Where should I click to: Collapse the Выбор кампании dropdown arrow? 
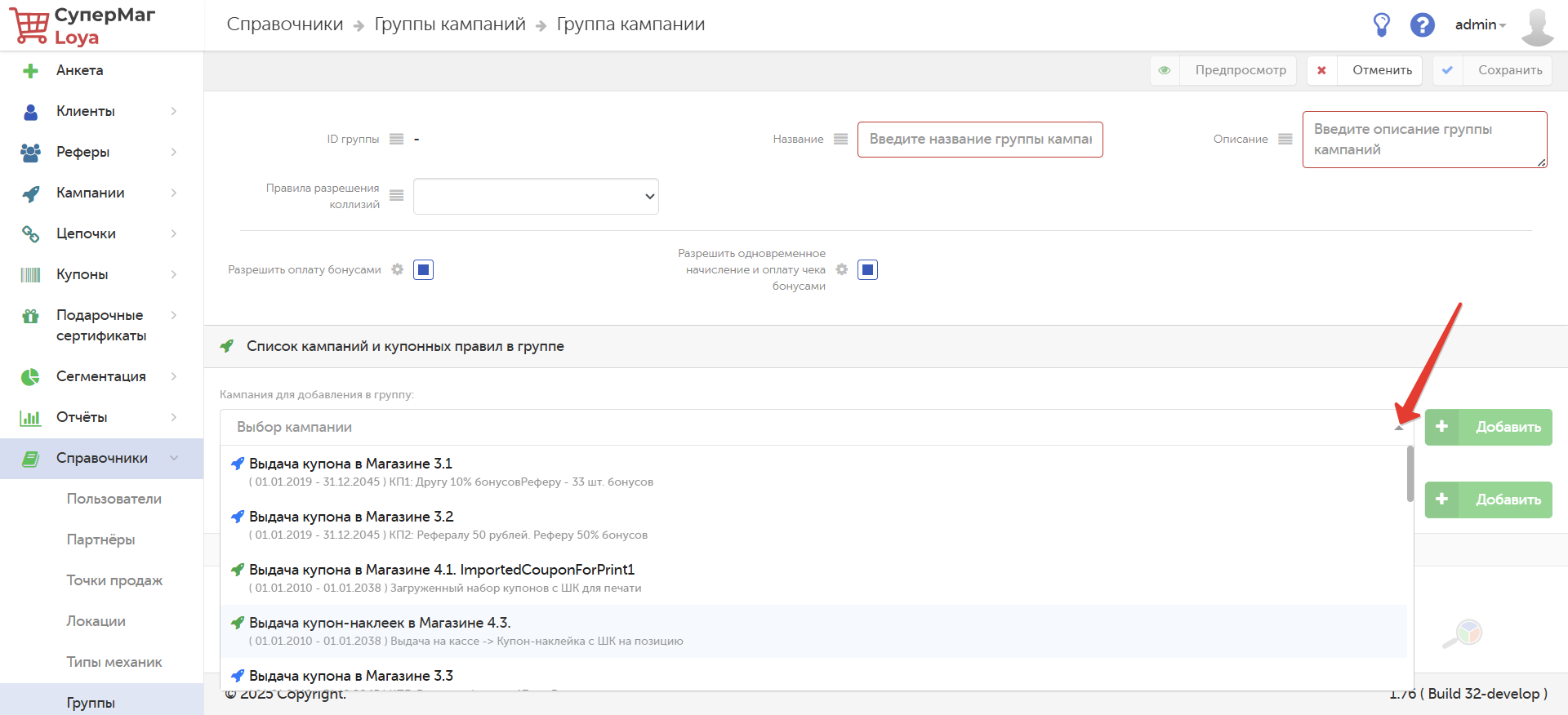tap(1399, 428)
